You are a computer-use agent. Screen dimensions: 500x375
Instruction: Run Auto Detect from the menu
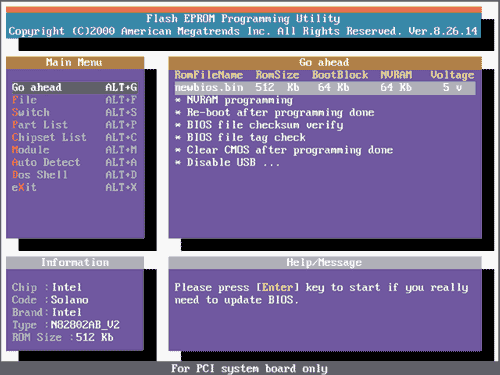[75, 162]
